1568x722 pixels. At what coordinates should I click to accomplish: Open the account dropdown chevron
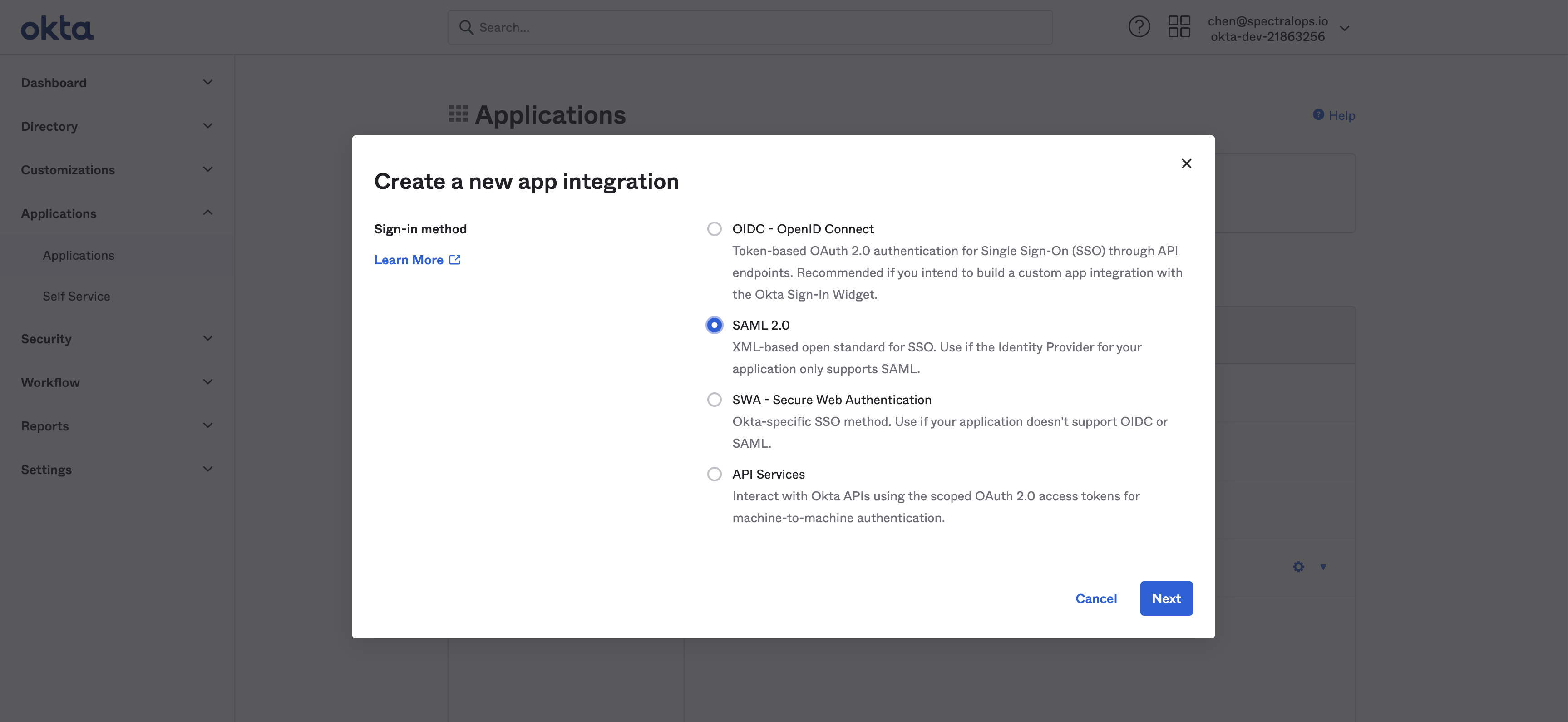click(1345, 28)
